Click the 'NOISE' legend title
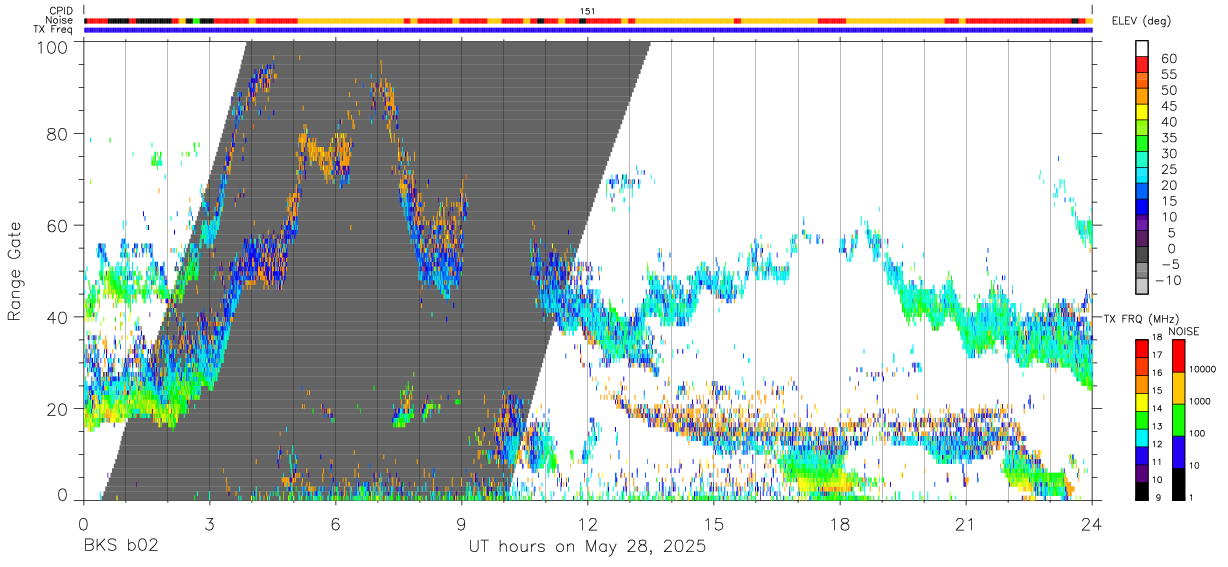Screen dimensions: 1228x567 (x=1184, y=331)
